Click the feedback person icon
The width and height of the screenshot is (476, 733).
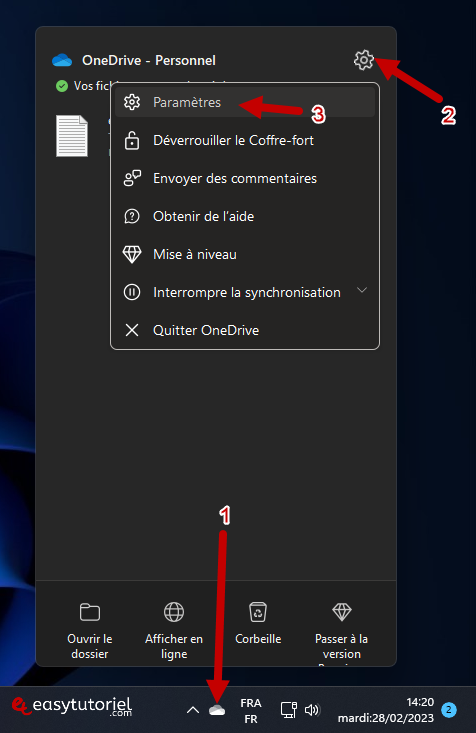[x=132, y=178]
